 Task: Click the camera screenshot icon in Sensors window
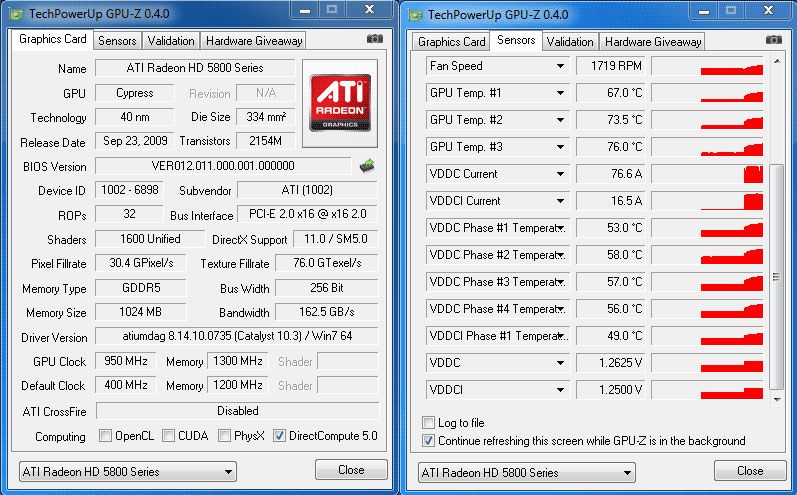[774, 40]
